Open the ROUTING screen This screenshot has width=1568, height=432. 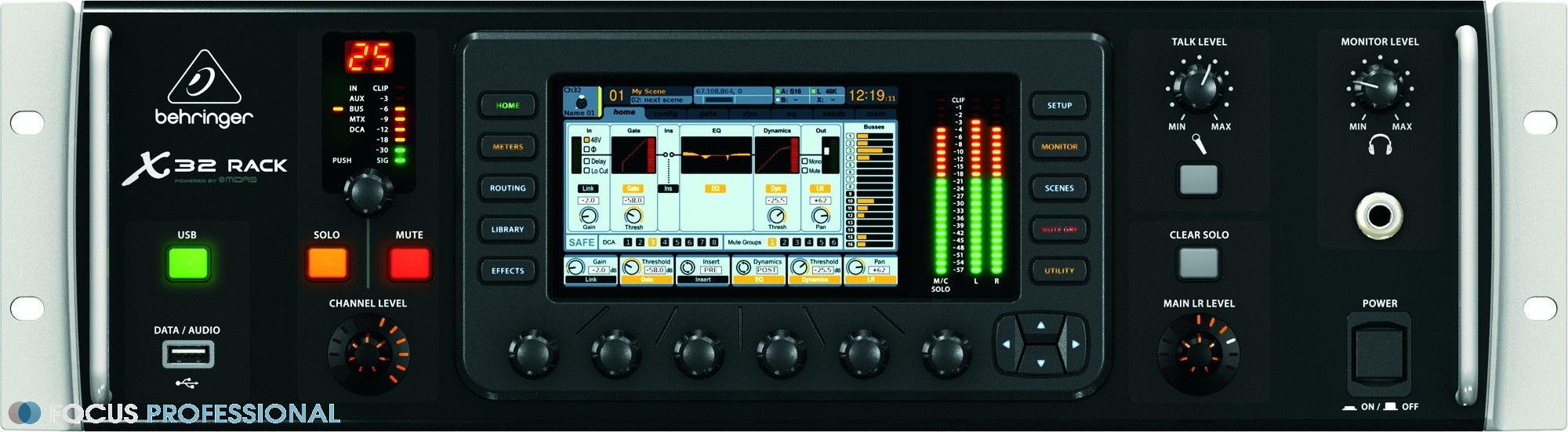click(507, 188)
